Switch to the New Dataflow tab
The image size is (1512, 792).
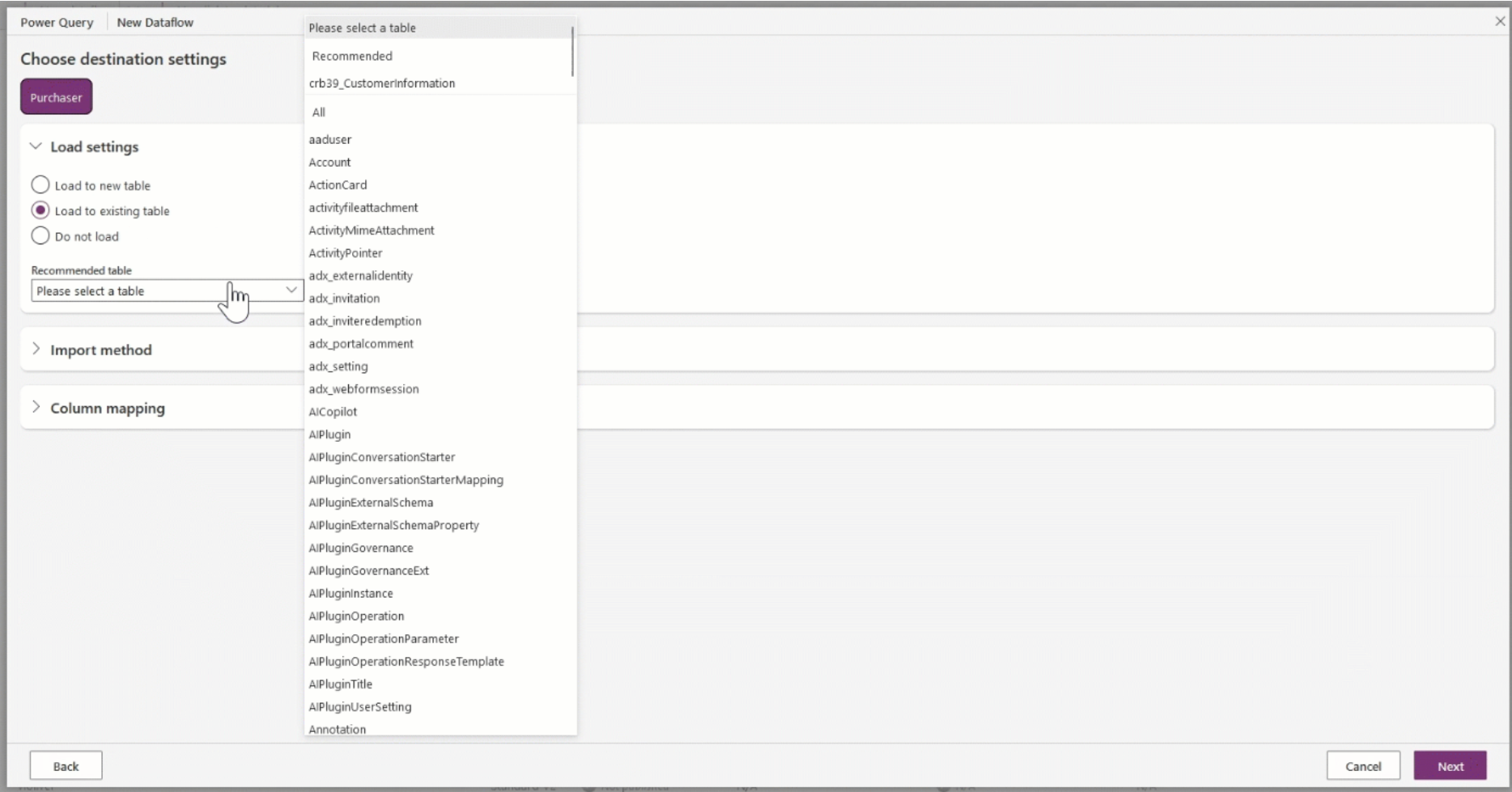tap(155, 22)
